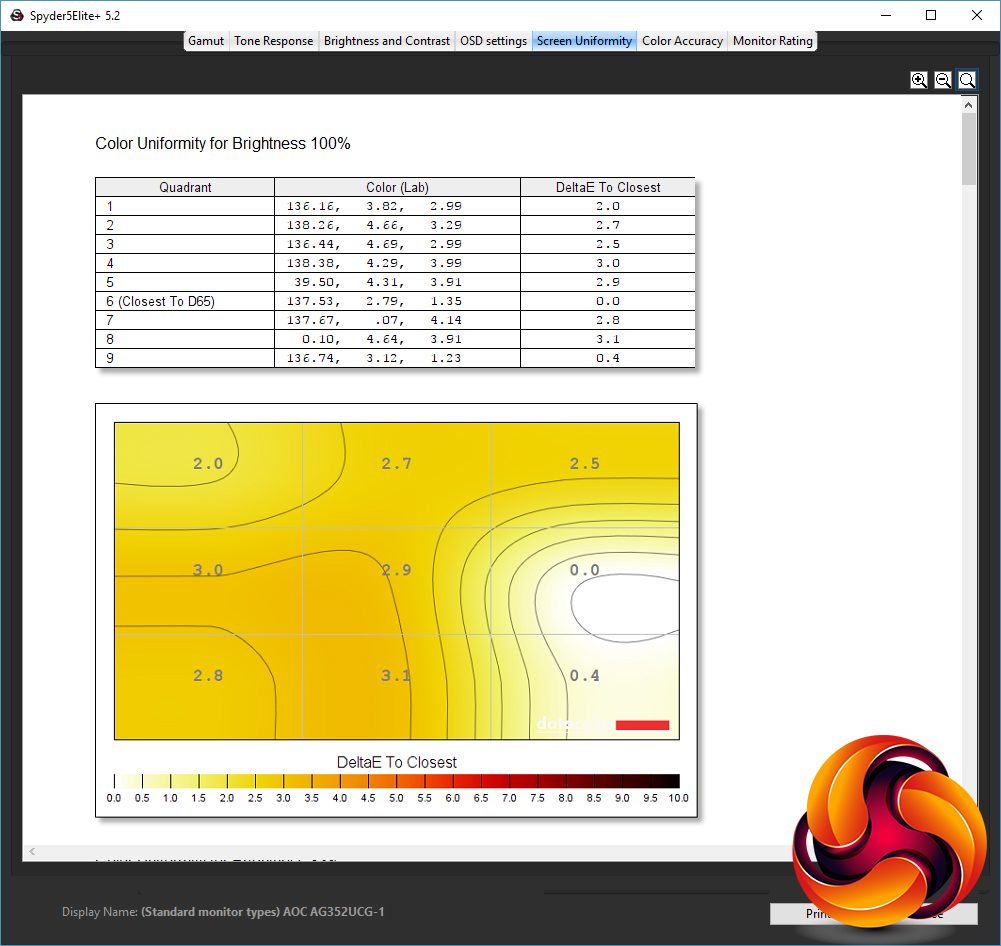Click the 3.0 label on the uniformity map

[x=208, y=569]
